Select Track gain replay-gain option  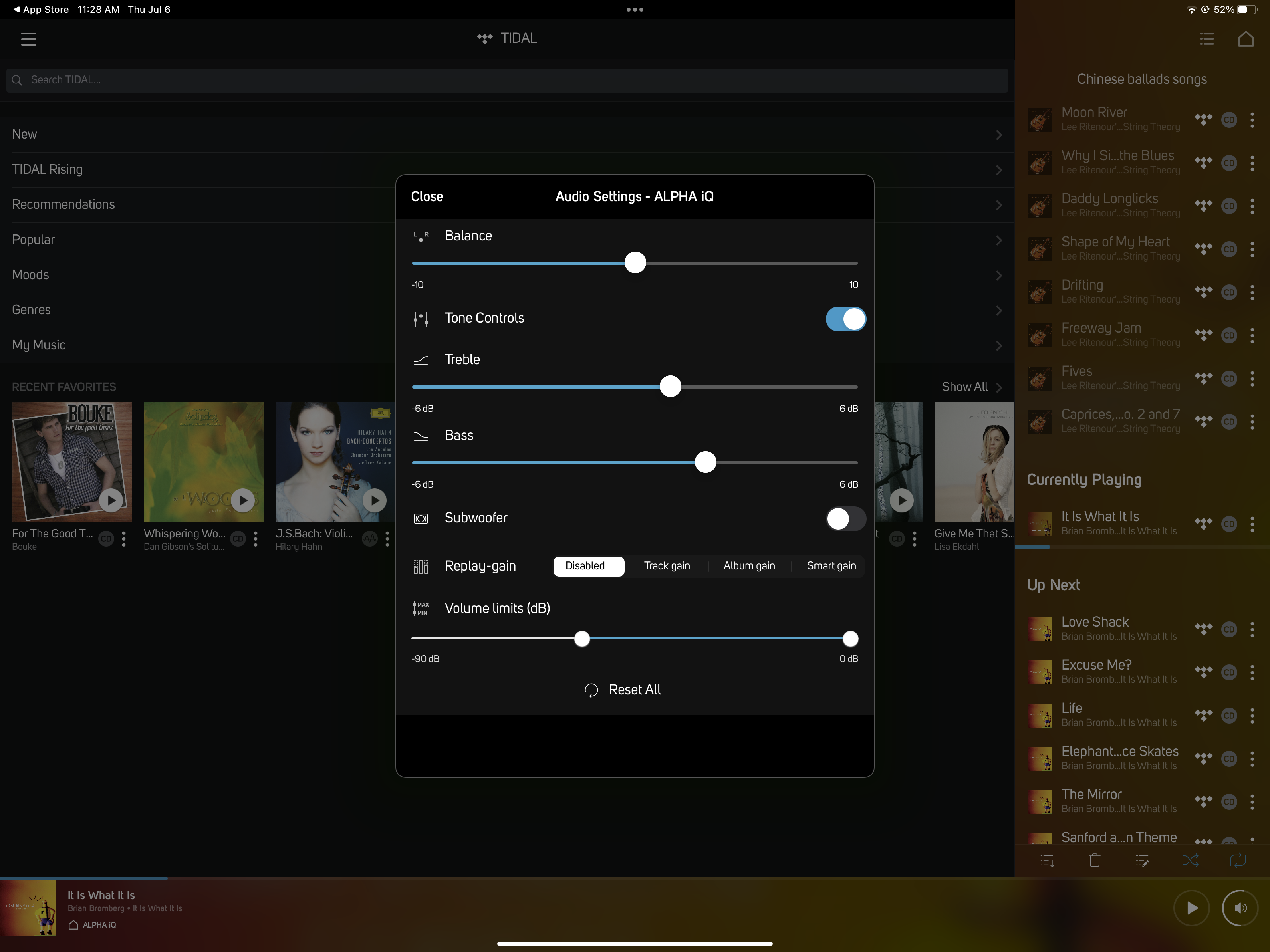[x=667, y=566]
